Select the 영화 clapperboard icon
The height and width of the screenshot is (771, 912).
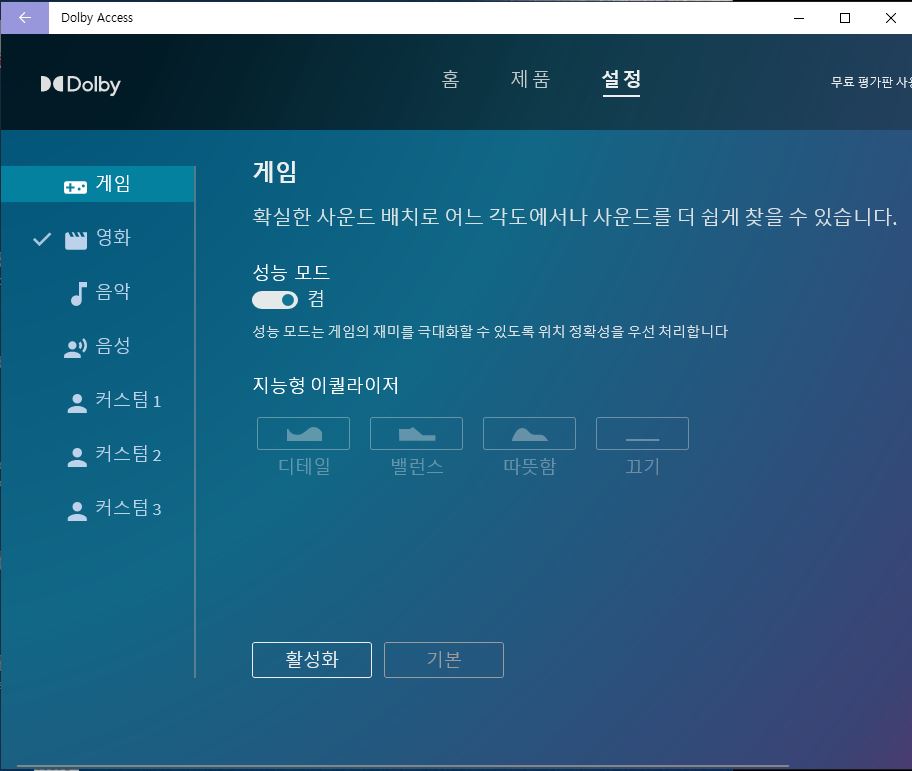pos(76,240)
